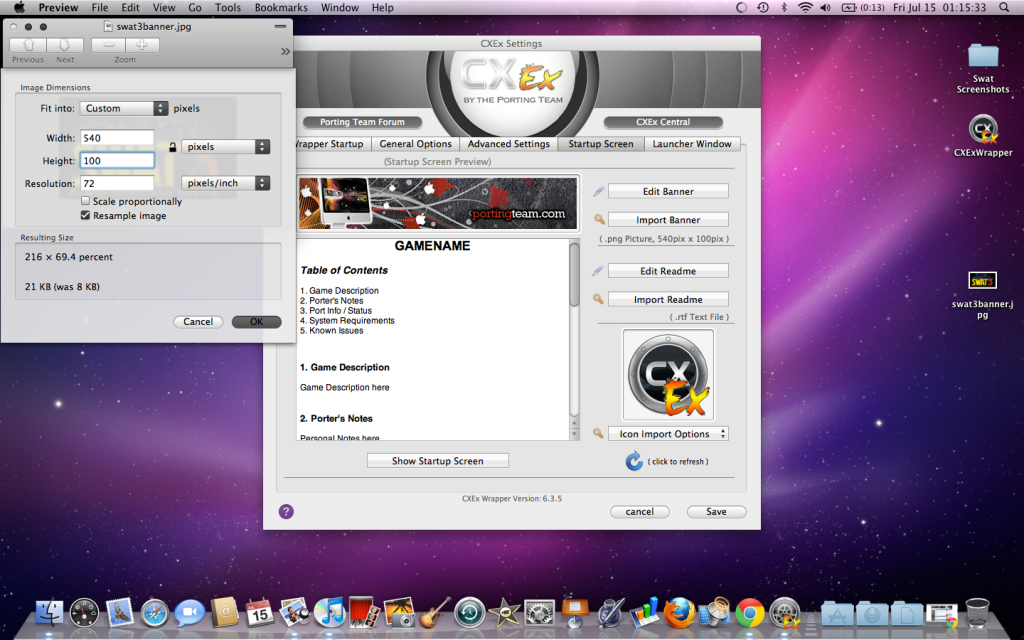The image size is (1024, 640).
Task: Click the Width input field
Action: 117,138
